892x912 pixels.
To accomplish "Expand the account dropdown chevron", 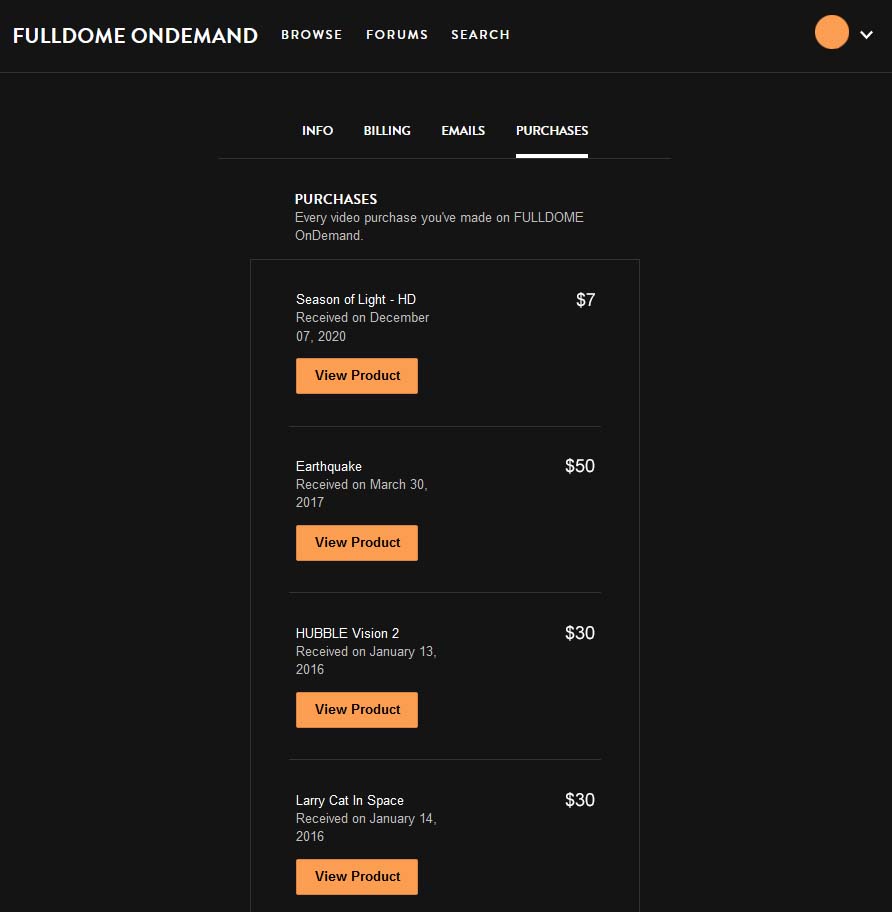I will pos(866,35).
